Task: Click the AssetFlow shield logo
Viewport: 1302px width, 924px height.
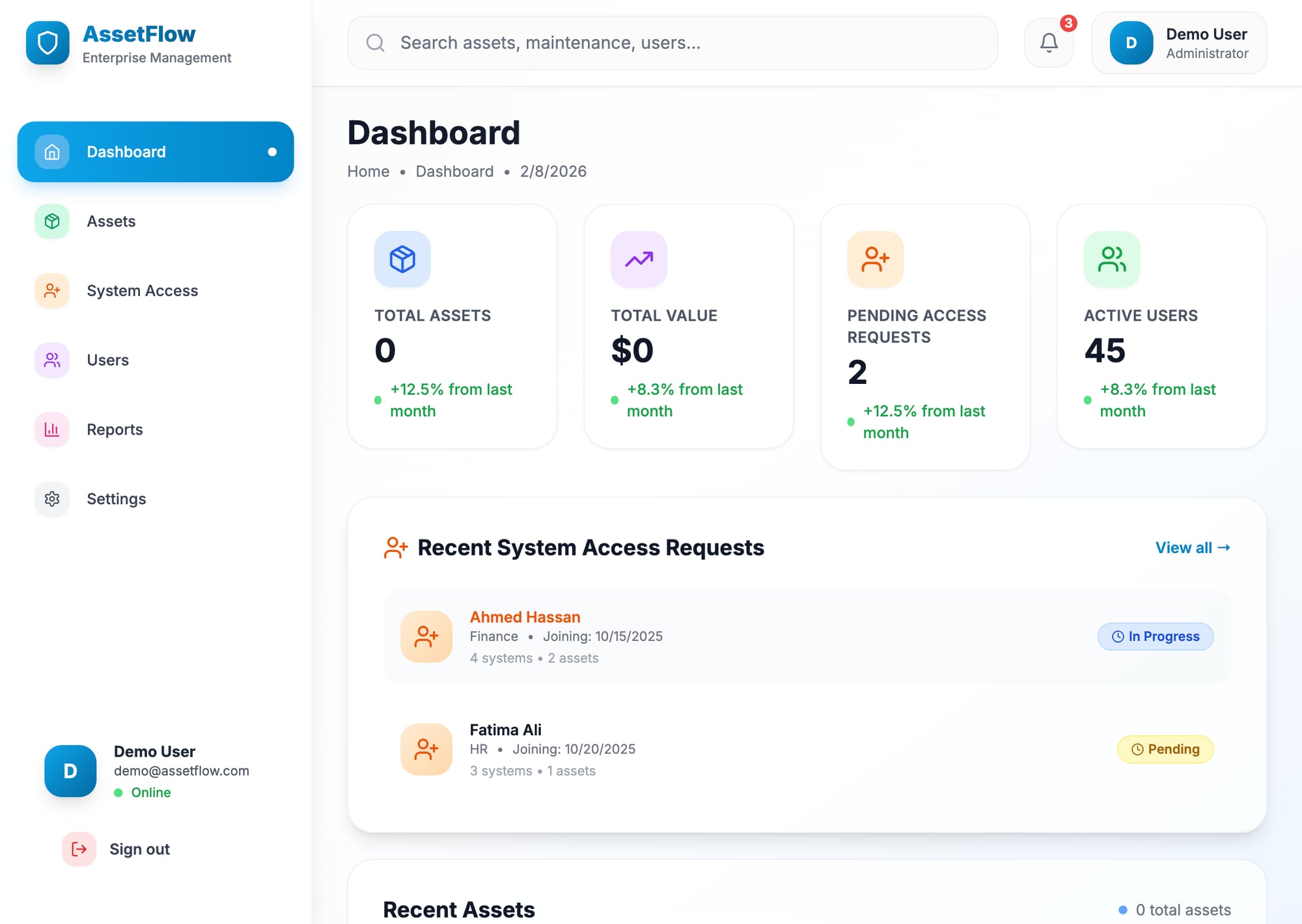Action: pos(48,42)
